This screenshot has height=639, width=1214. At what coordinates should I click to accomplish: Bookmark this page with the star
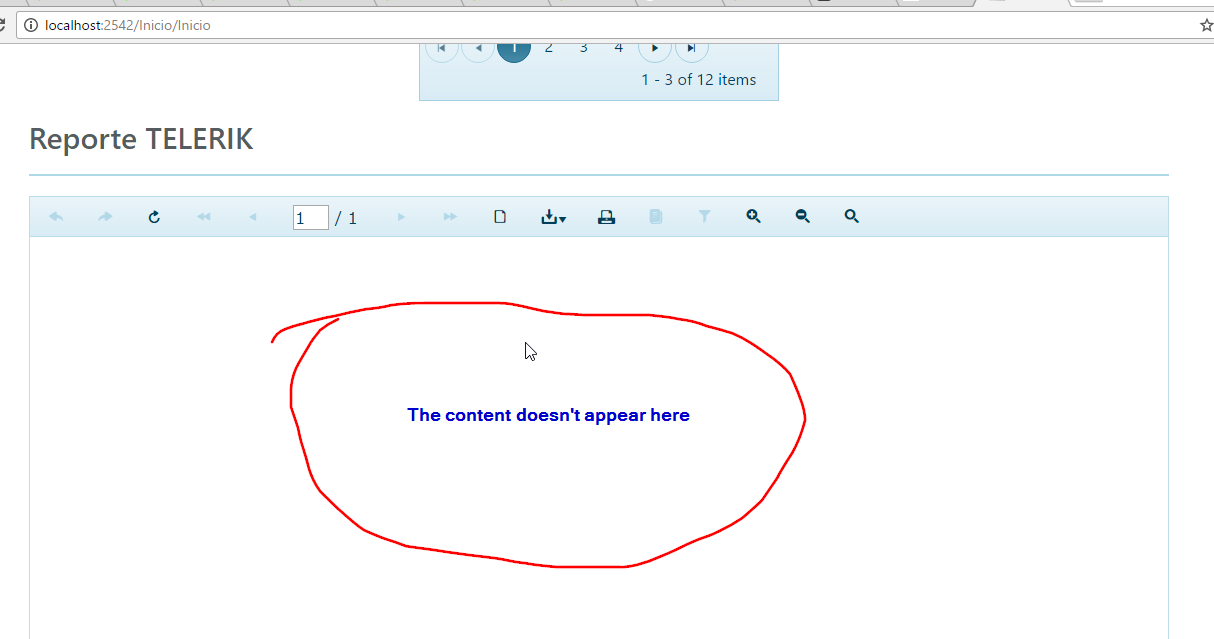tap(1206, 25)
